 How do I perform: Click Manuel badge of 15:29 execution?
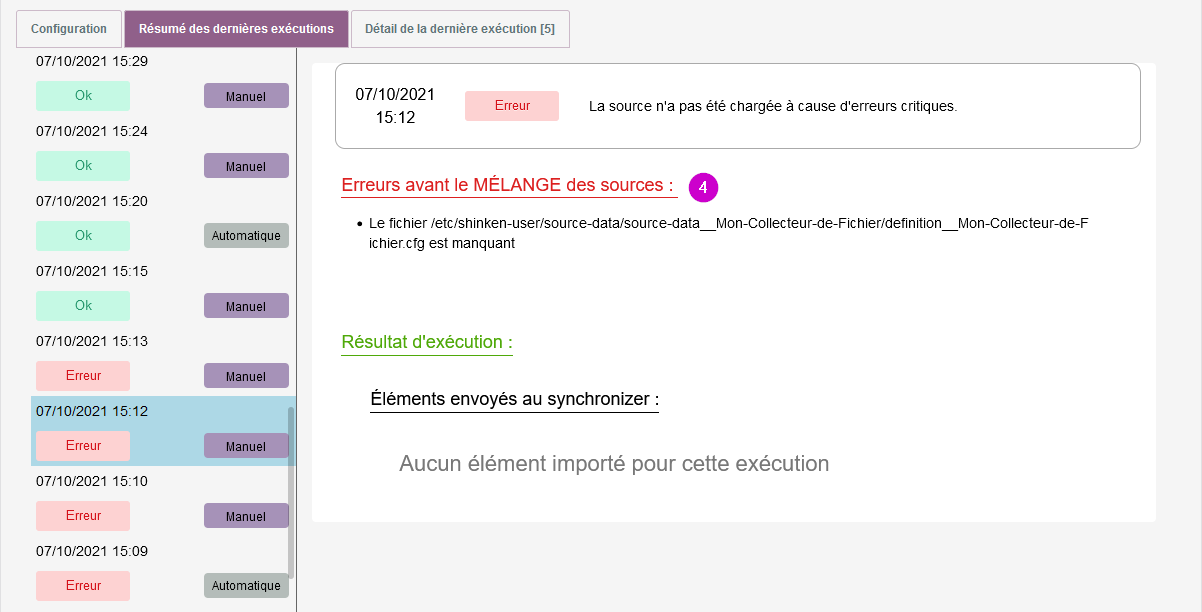click(246, 96)
